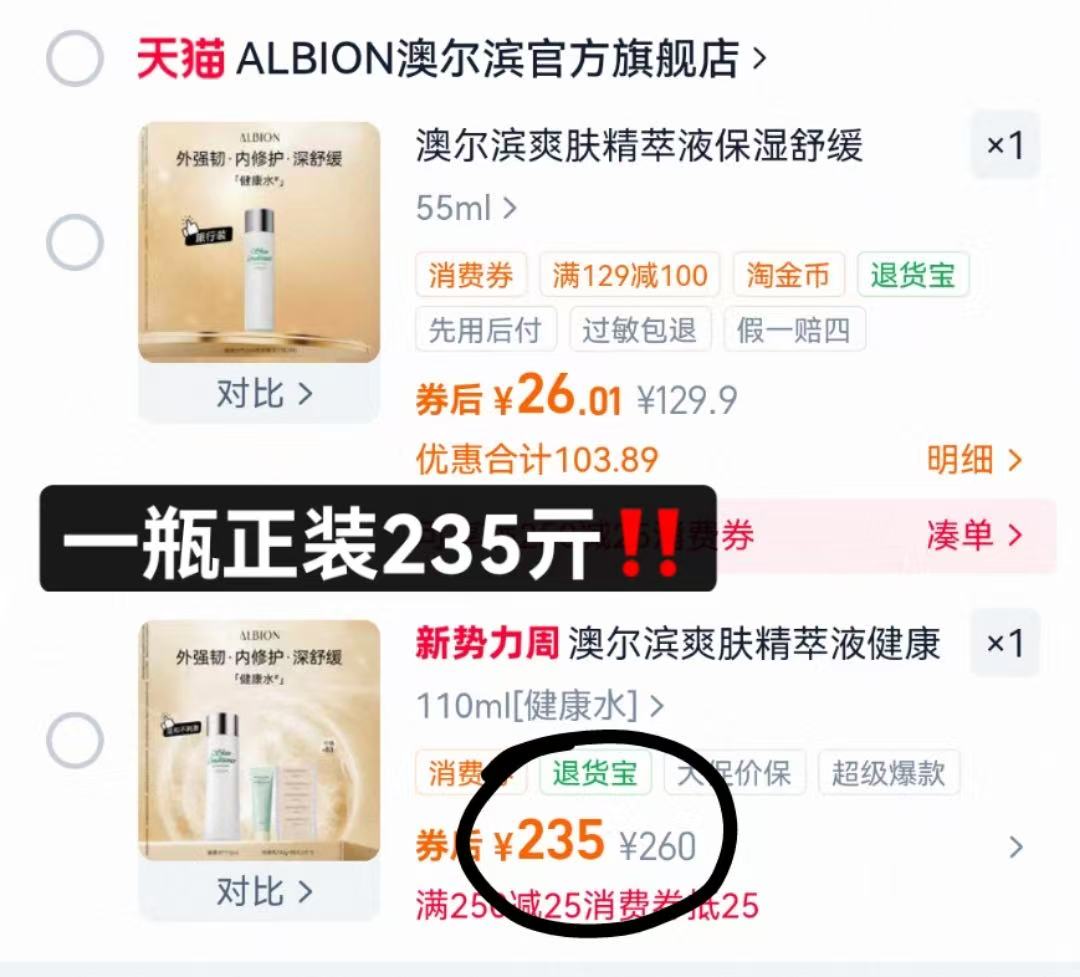Change quantity ×1 of 55ml item

click(1005, 145)
